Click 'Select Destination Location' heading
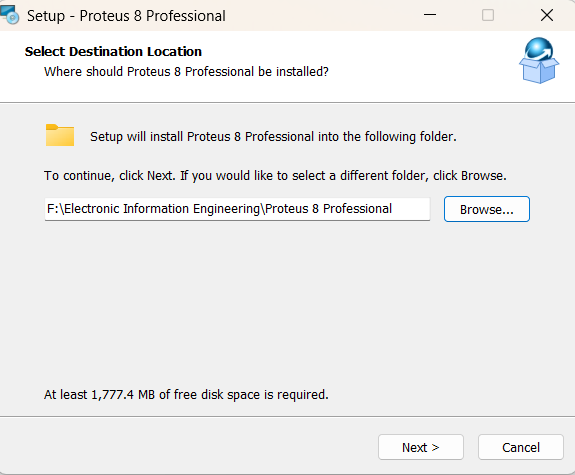The image size is (575, 475). pos(113,51)
